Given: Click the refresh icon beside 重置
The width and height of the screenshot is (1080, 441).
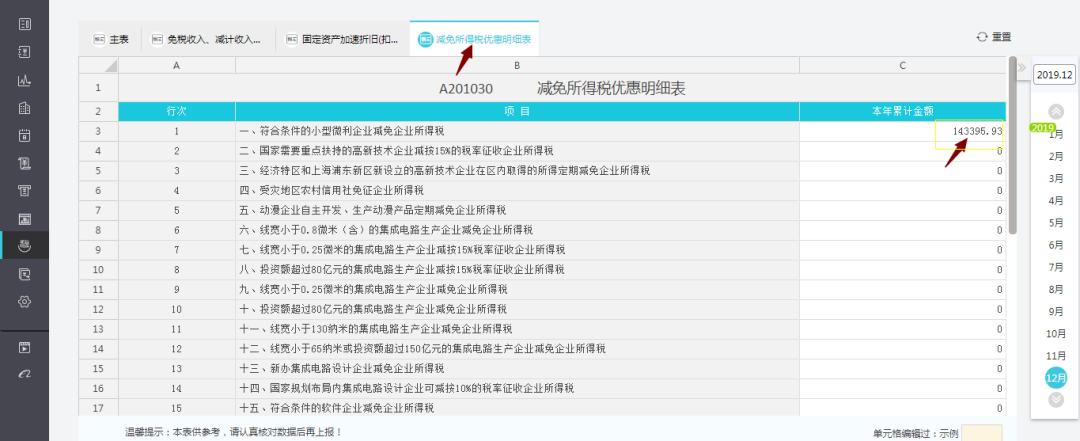Looking at the screenshot, I should [x=982, y=37].
